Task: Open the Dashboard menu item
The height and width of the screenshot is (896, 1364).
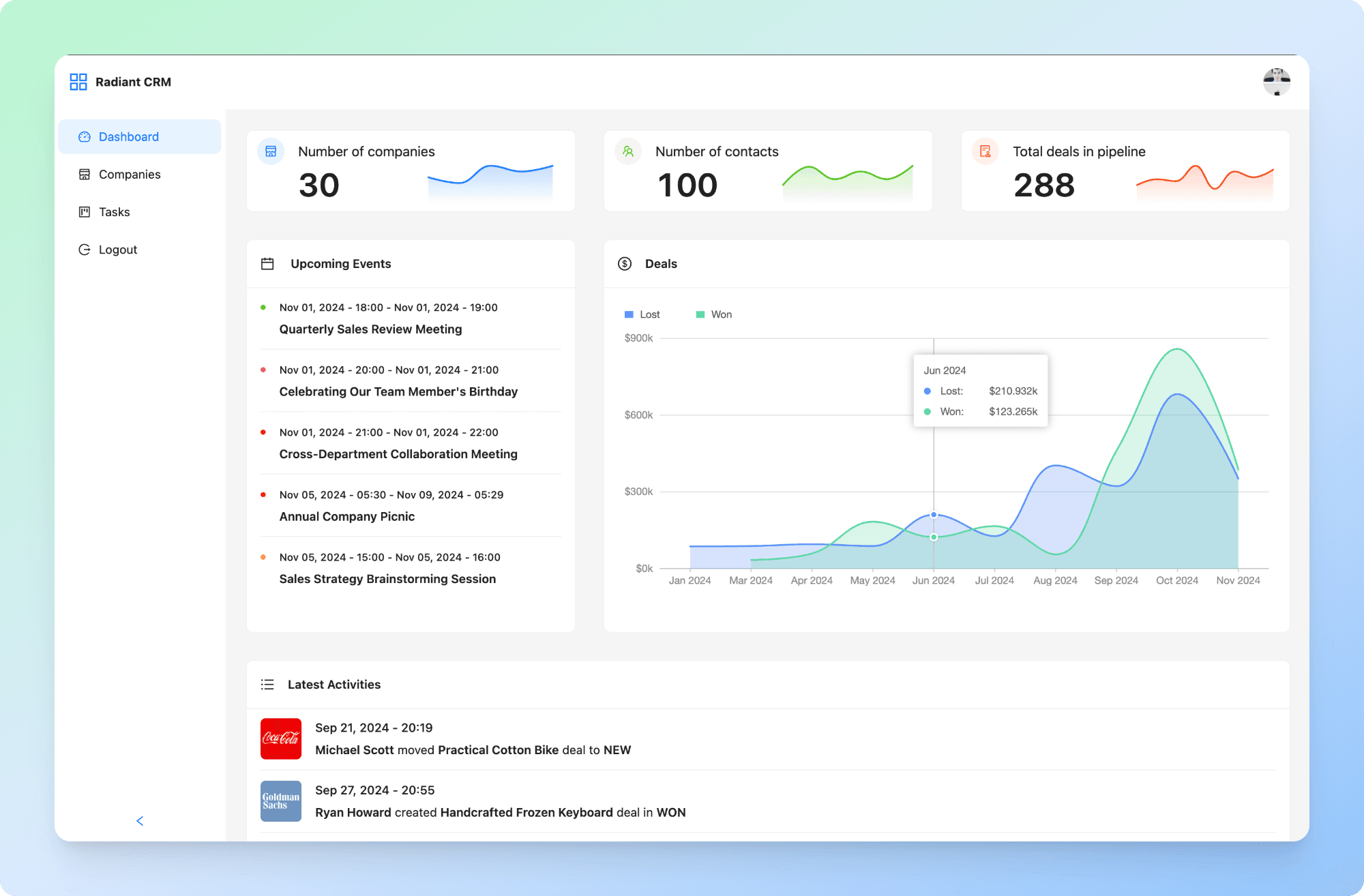Action: (128, 137)
